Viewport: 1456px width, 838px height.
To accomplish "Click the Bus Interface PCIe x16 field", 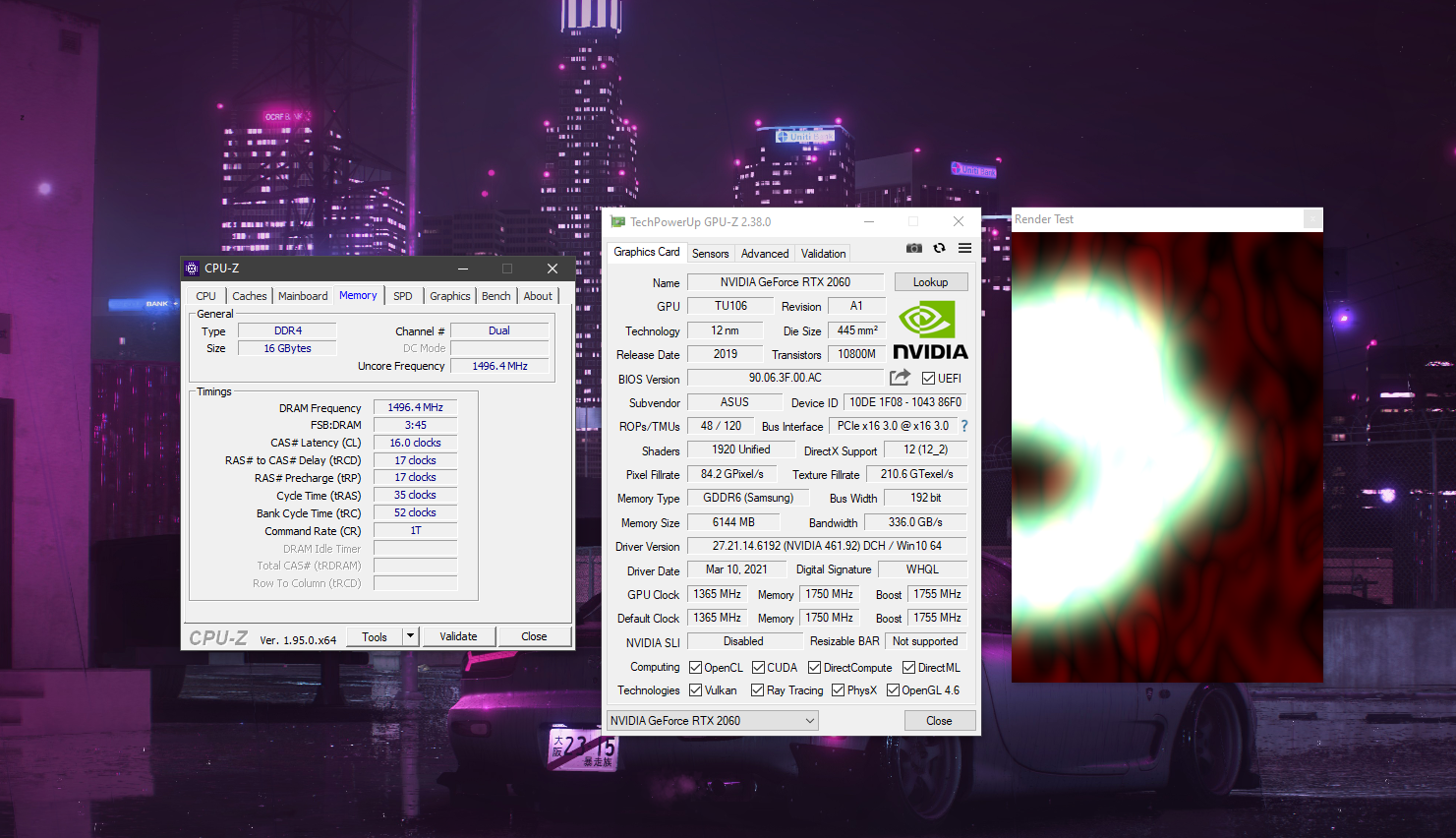I will coord(893,426).
